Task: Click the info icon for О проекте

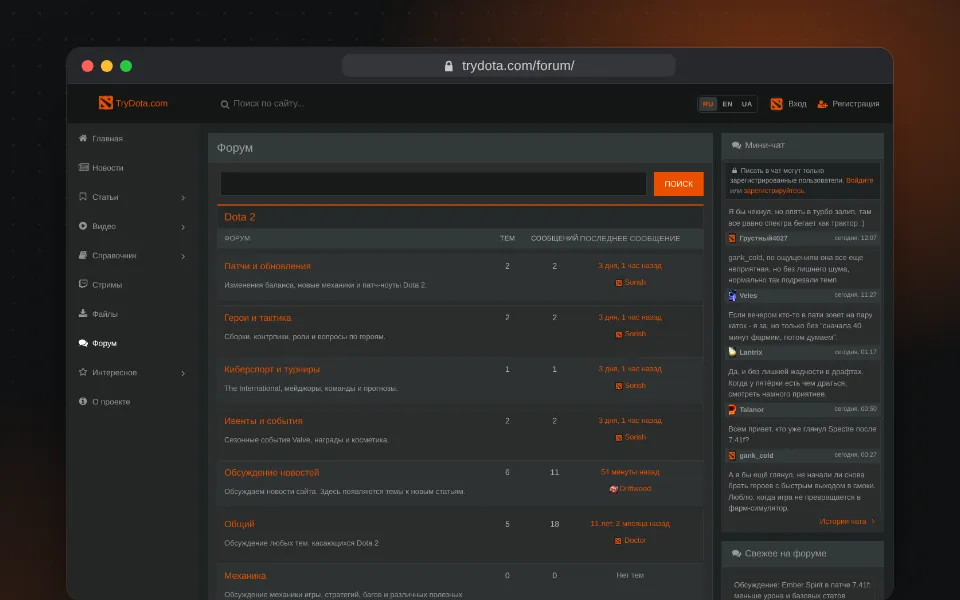Action: point(83,401)
